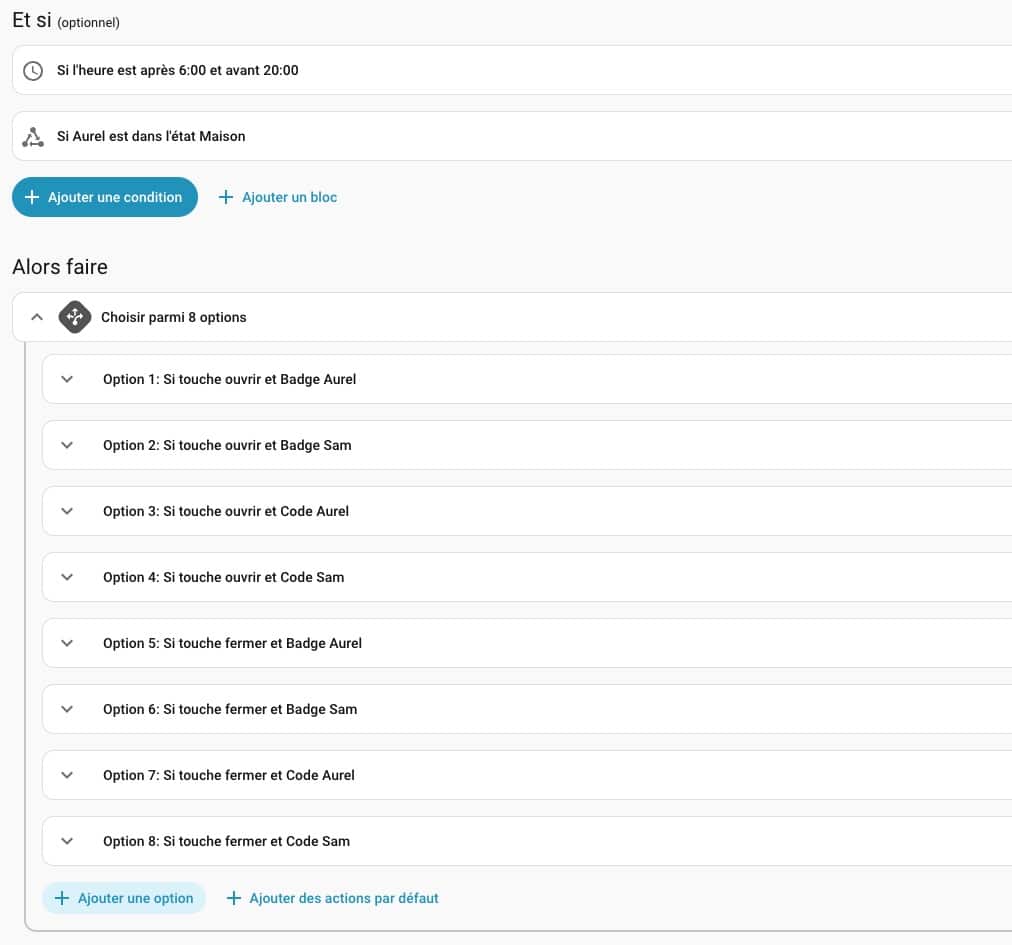Image resolution: width=1012 pixels, height=945 pixels.
Task: Expand Option 4 touche ouvrir Code Sam
Action: 67,578
